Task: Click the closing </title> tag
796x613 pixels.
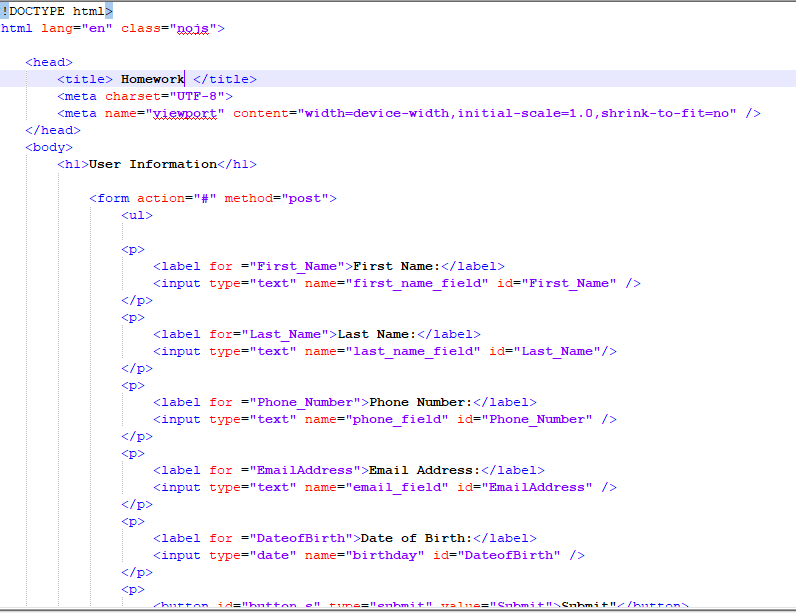Action: (x=225, y=79)
